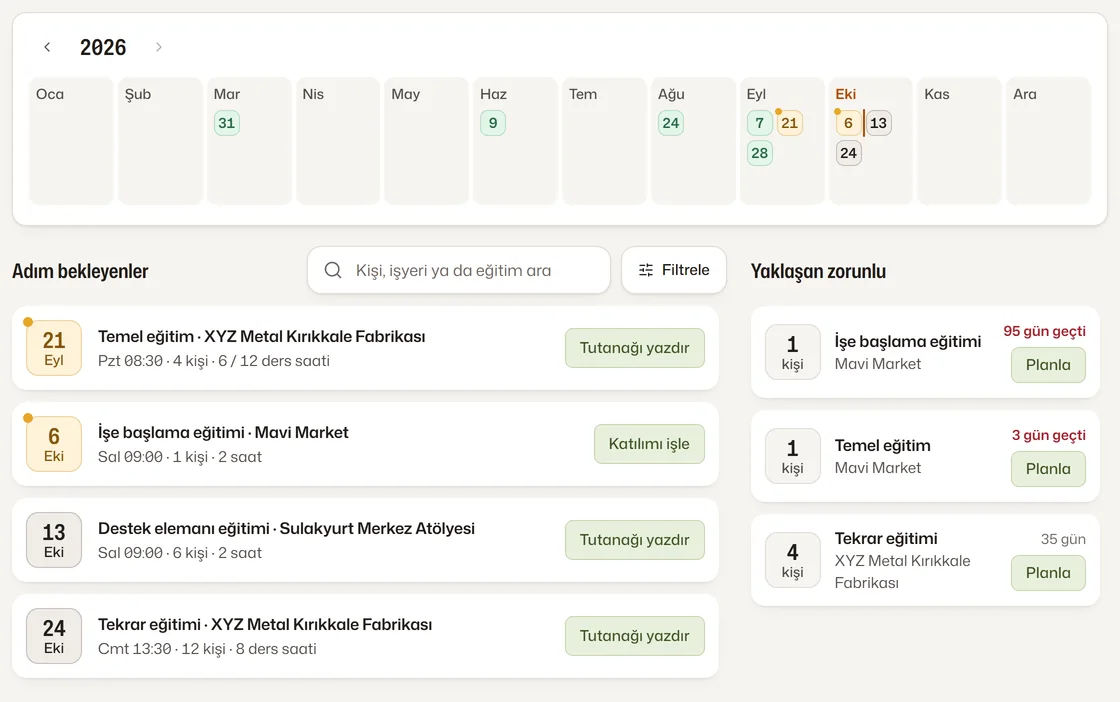Open the Filtrele filter options
Screen dimensions: 1120x702
point(674,270)
